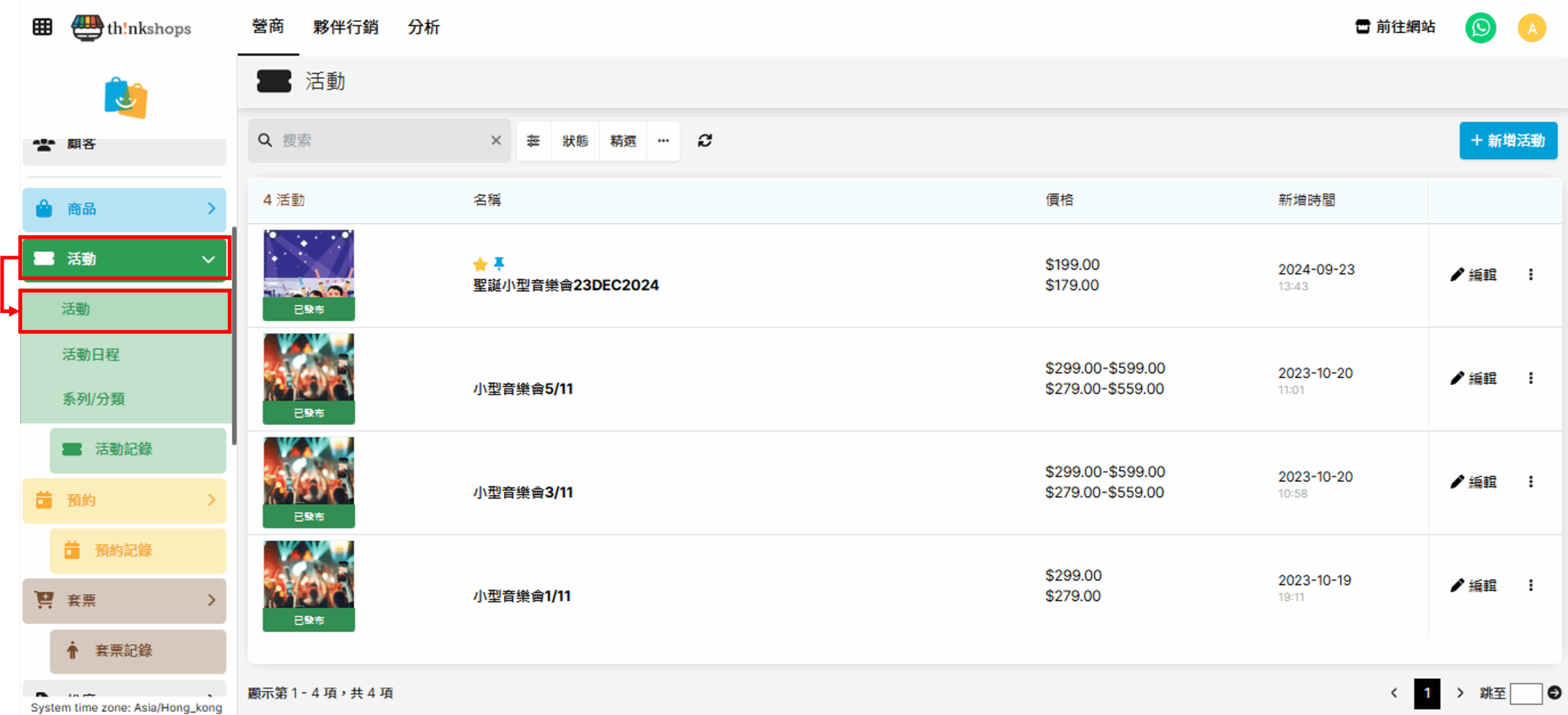The width and height of the screenshot is (1568, 715).
Task: Click the go-to-page arrow icon
Action: tap(1554, 692)
